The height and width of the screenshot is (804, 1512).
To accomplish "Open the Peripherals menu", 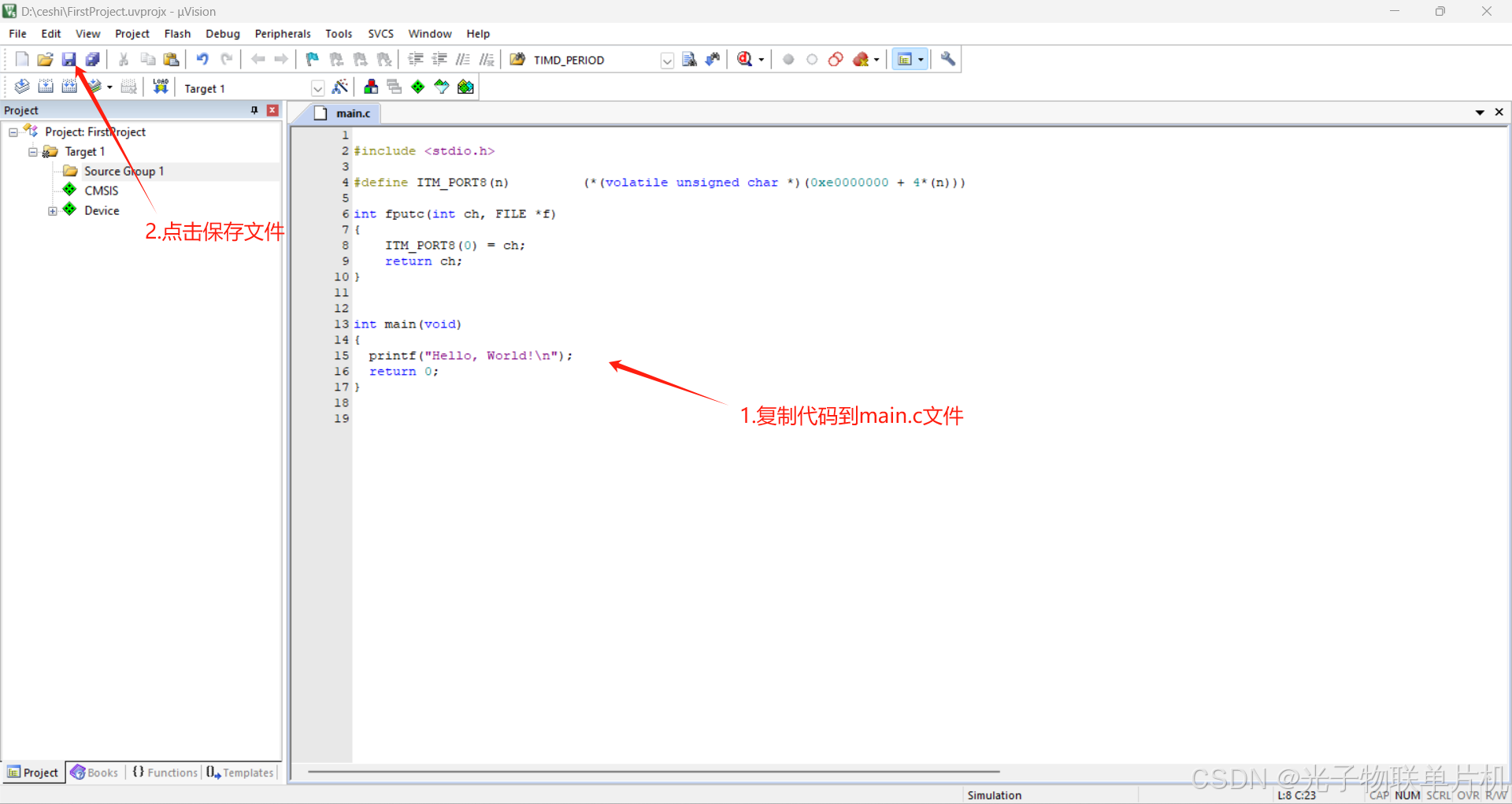I will 283,34.
